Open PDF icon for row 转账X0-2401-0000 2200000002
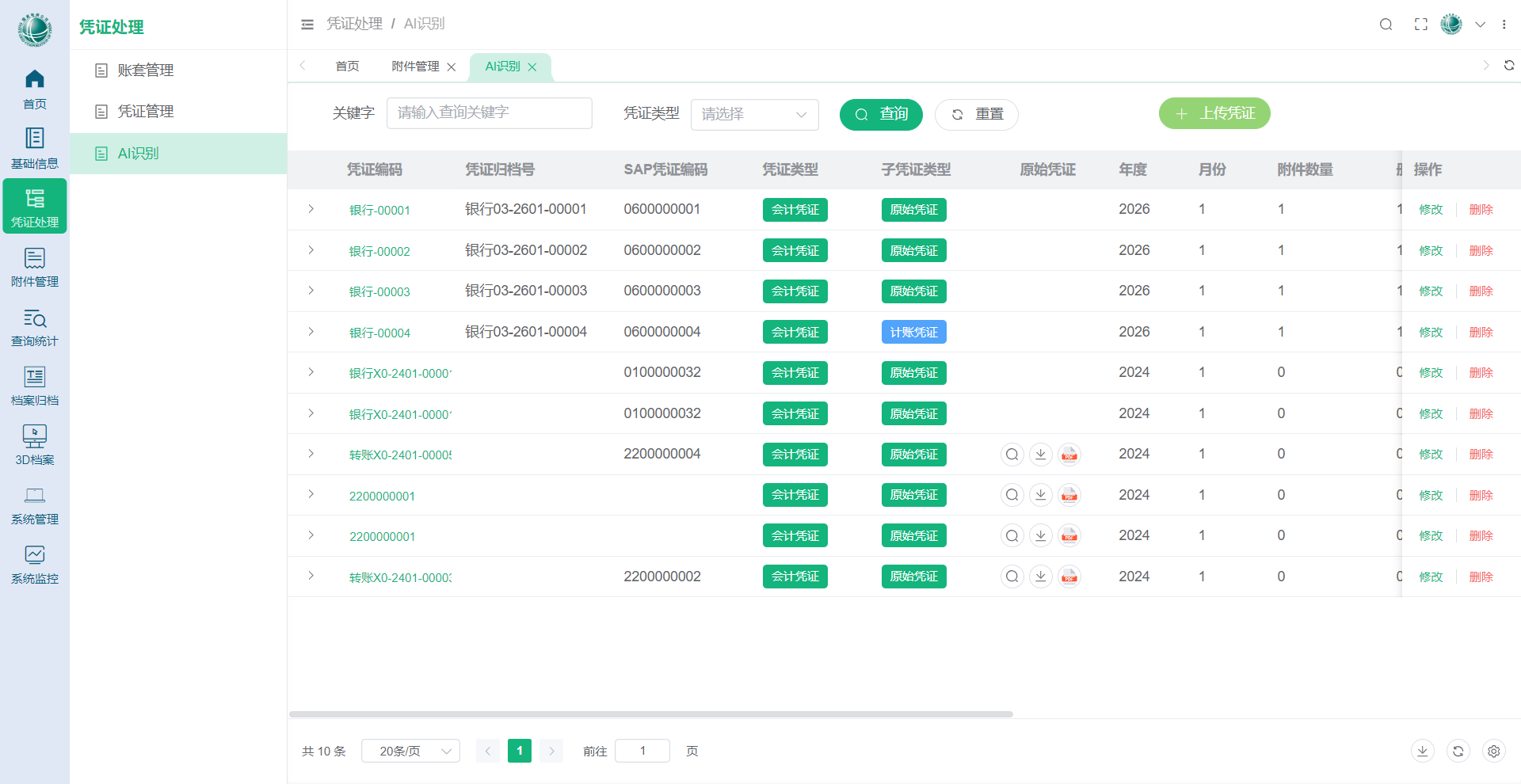This screenshot has width=1521, height=784. pyautogui.click(x=1069, y=577)
